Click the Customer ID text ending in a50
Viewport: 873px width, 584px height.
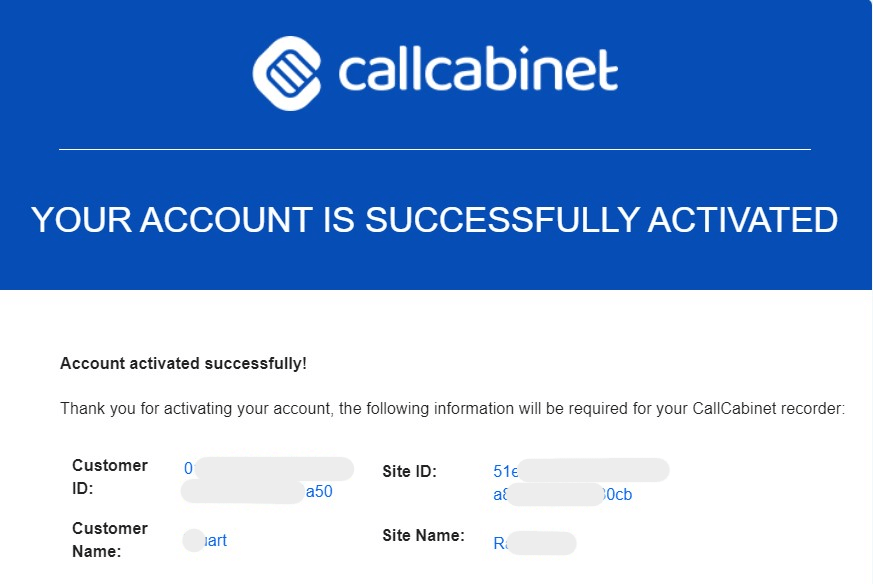click(319, 492)
